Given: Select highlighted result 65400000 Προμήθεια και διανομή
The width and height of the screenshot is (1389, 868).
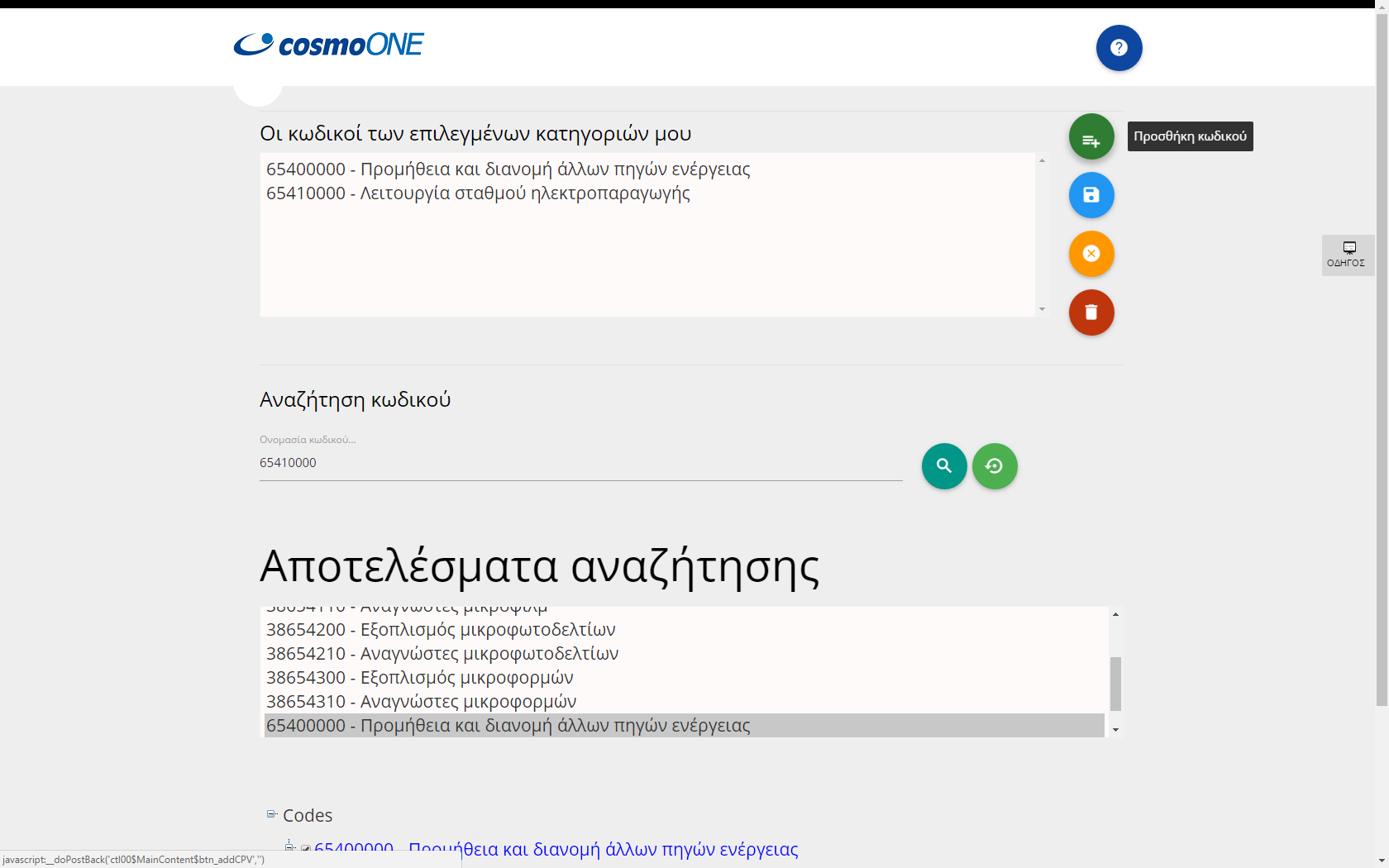Looking at the screenshot, I should point(685,726).
